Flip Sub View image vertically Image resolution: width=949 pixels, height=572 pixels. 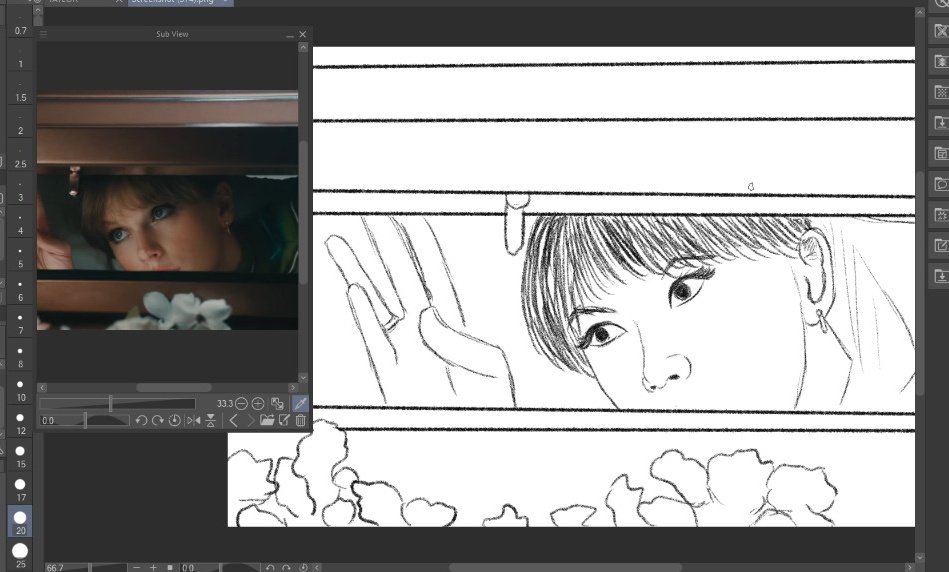211,420
